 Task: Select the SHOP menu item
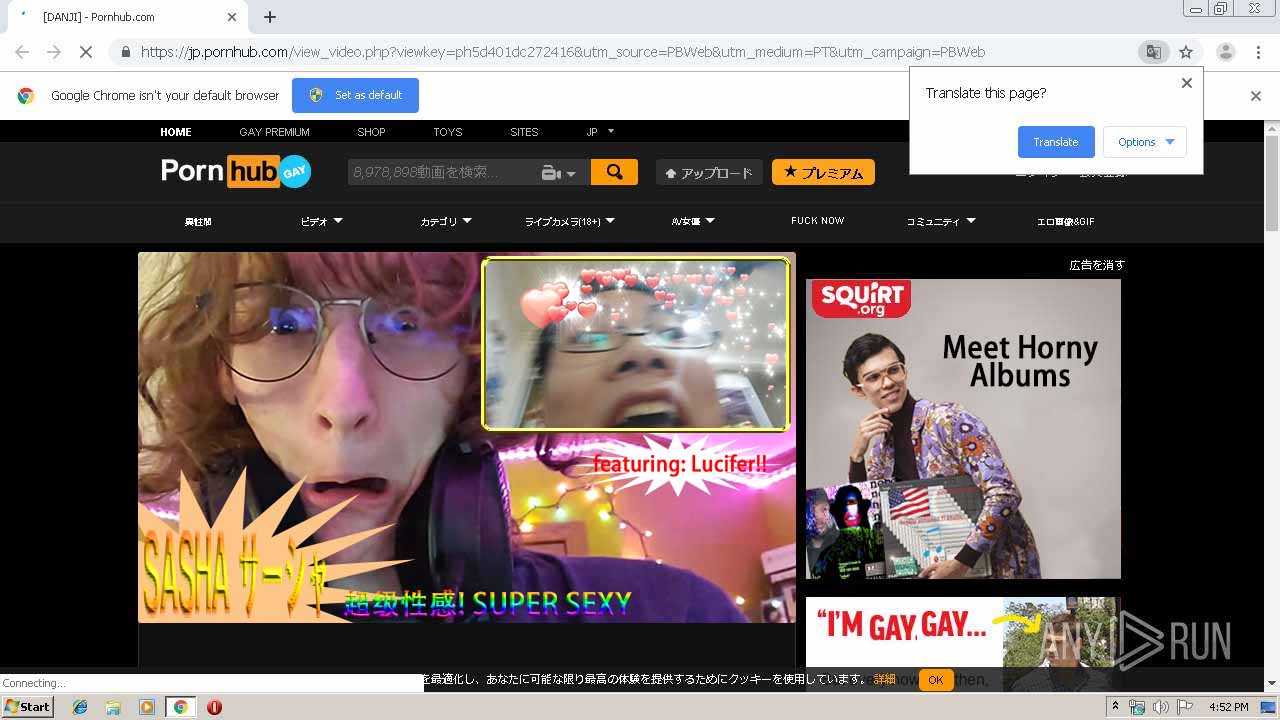tap(371, 132)
